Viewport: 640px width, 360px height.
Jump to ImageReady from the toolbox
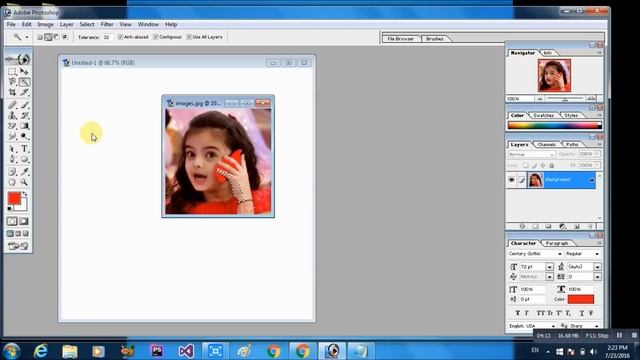pos(18,246)
